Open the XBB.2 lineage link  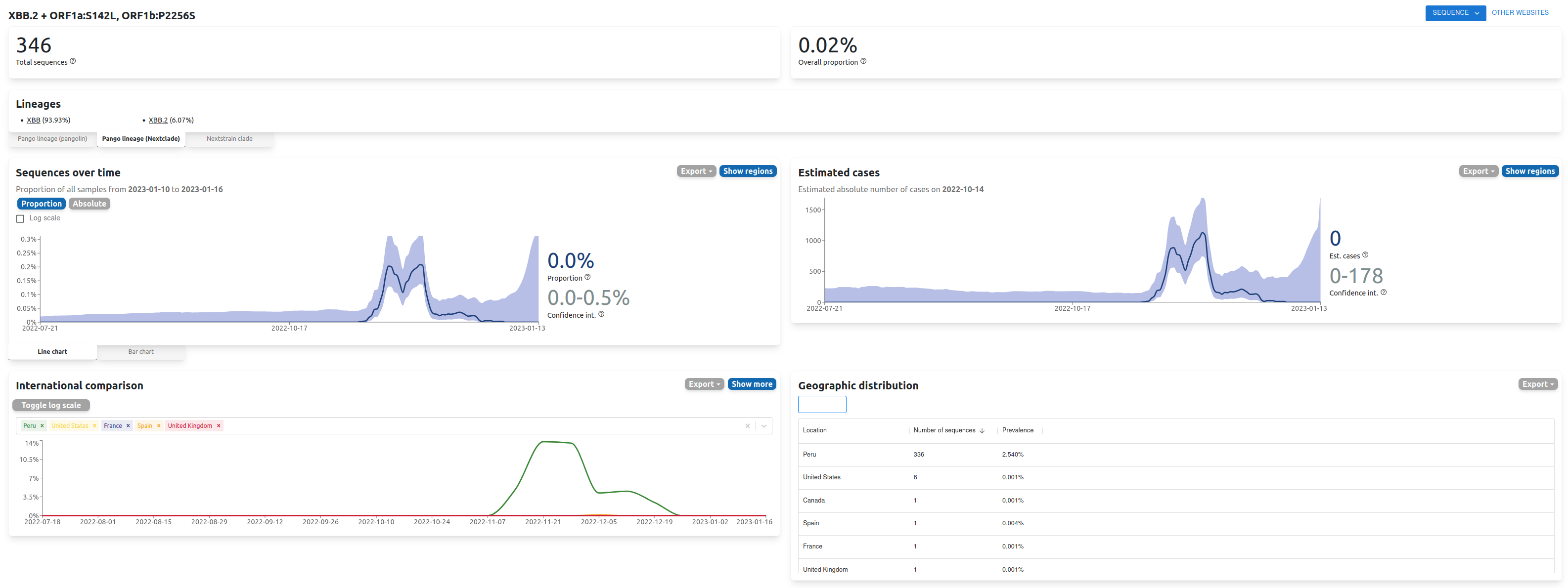[x=158, y=120]
